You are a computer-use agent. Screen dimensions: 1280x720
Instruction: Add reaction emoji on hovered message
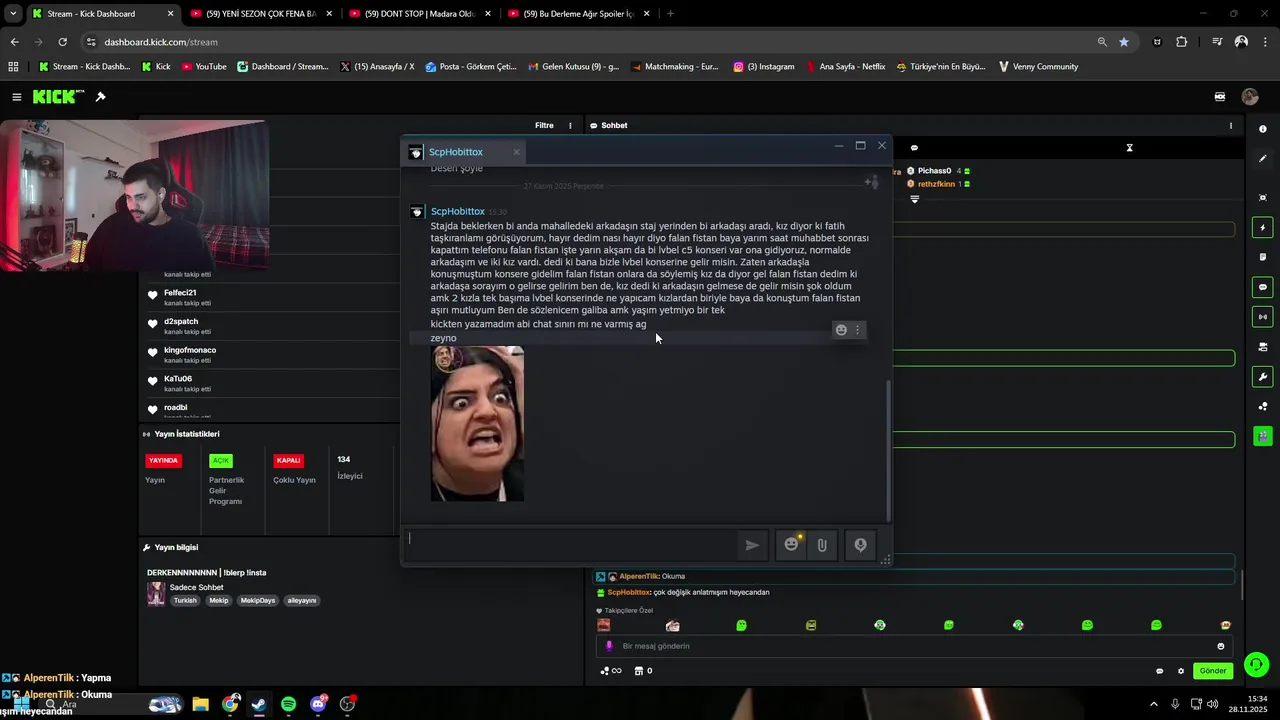(841, 330)
